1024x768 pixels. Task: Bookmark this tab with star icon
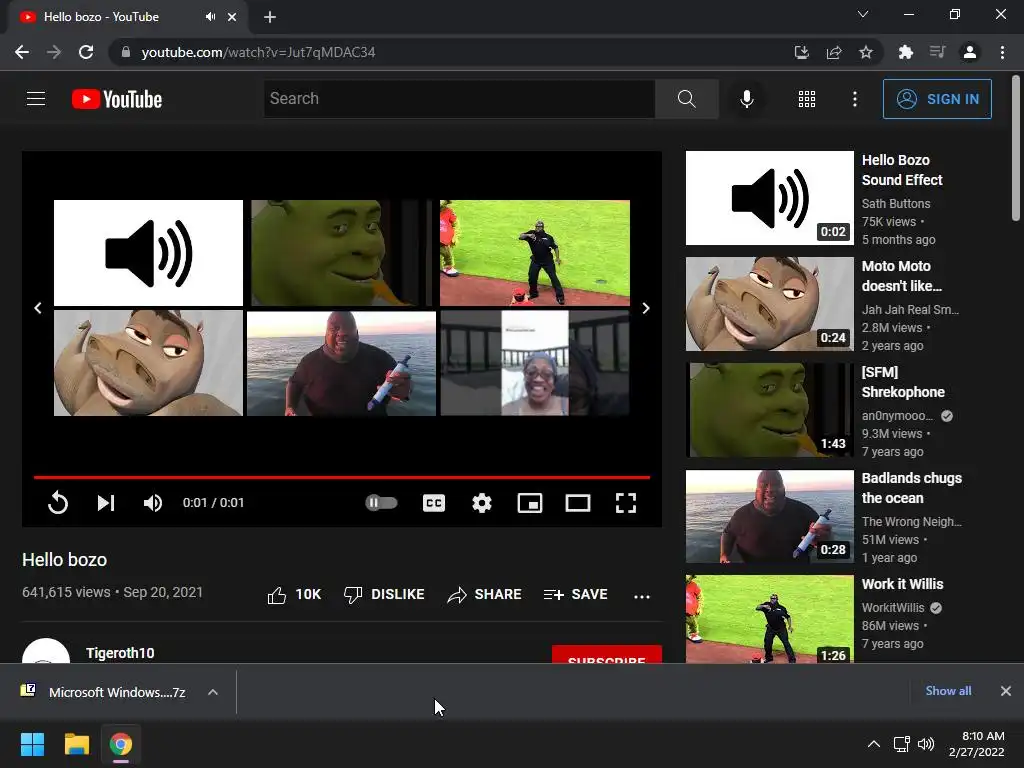866,52
